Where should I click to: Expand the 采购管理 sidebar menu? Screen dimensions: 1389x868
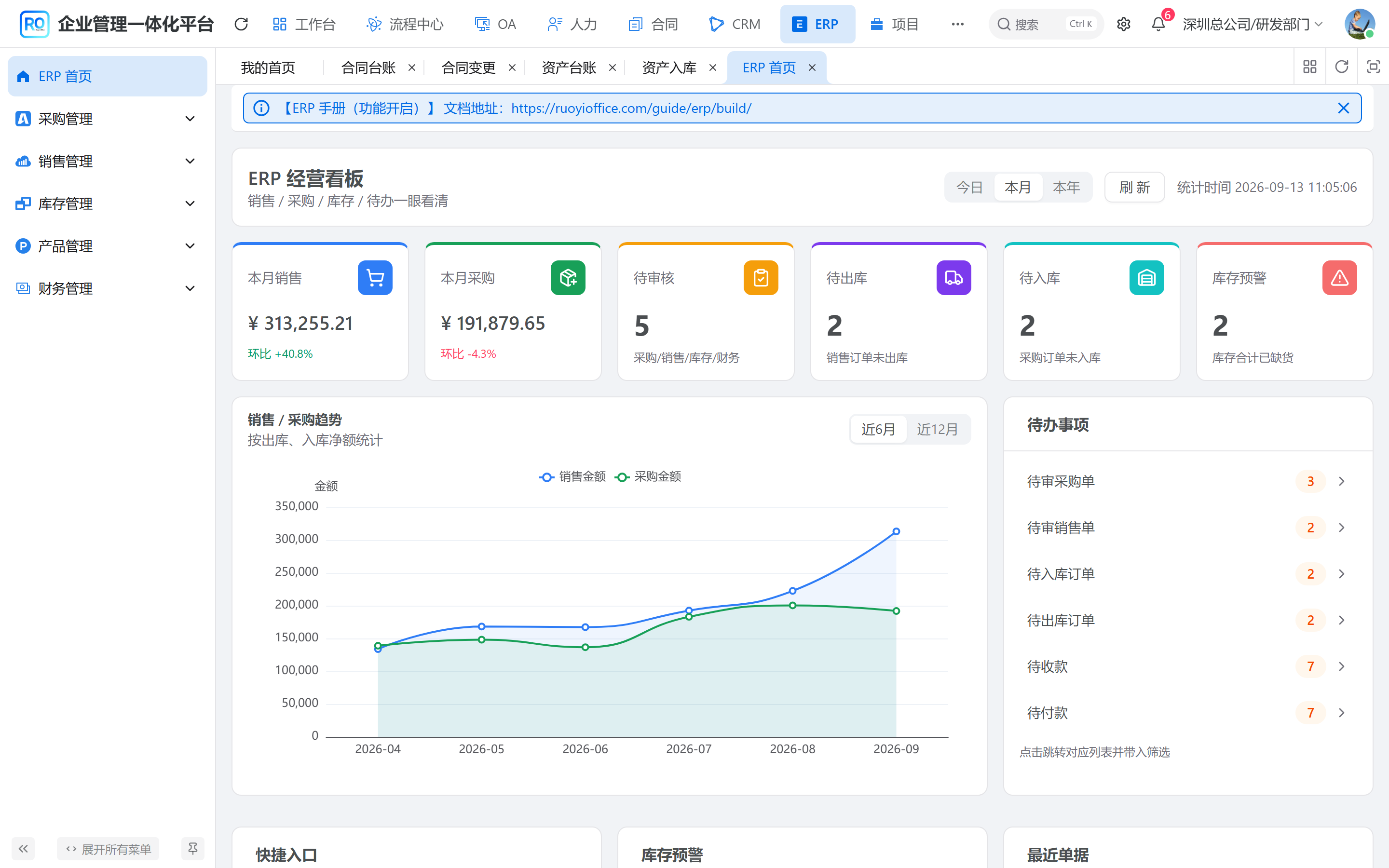108,119
